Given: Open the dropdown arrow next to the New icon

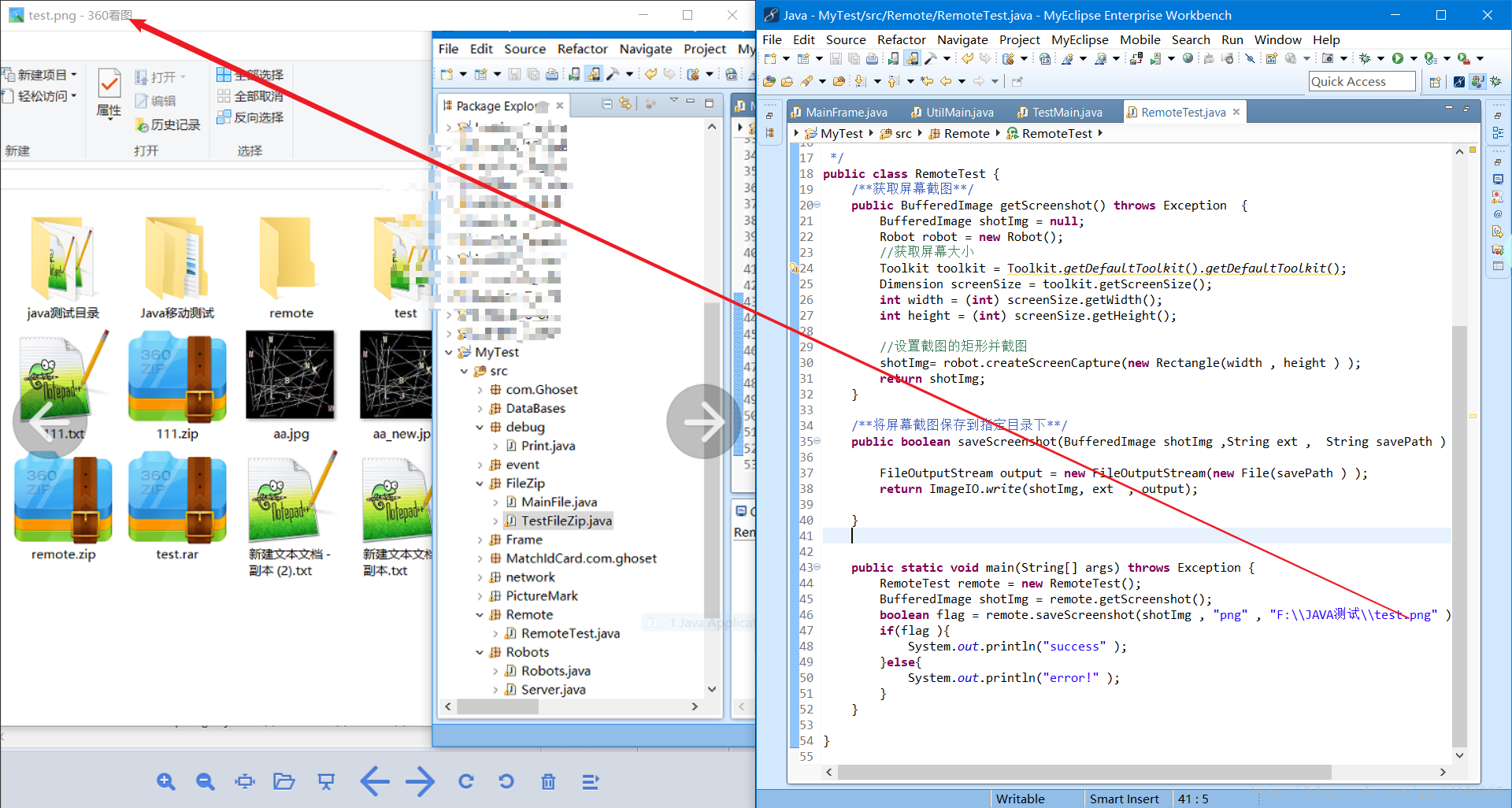Looking at the screenshot, I should [x=786, y=58].
